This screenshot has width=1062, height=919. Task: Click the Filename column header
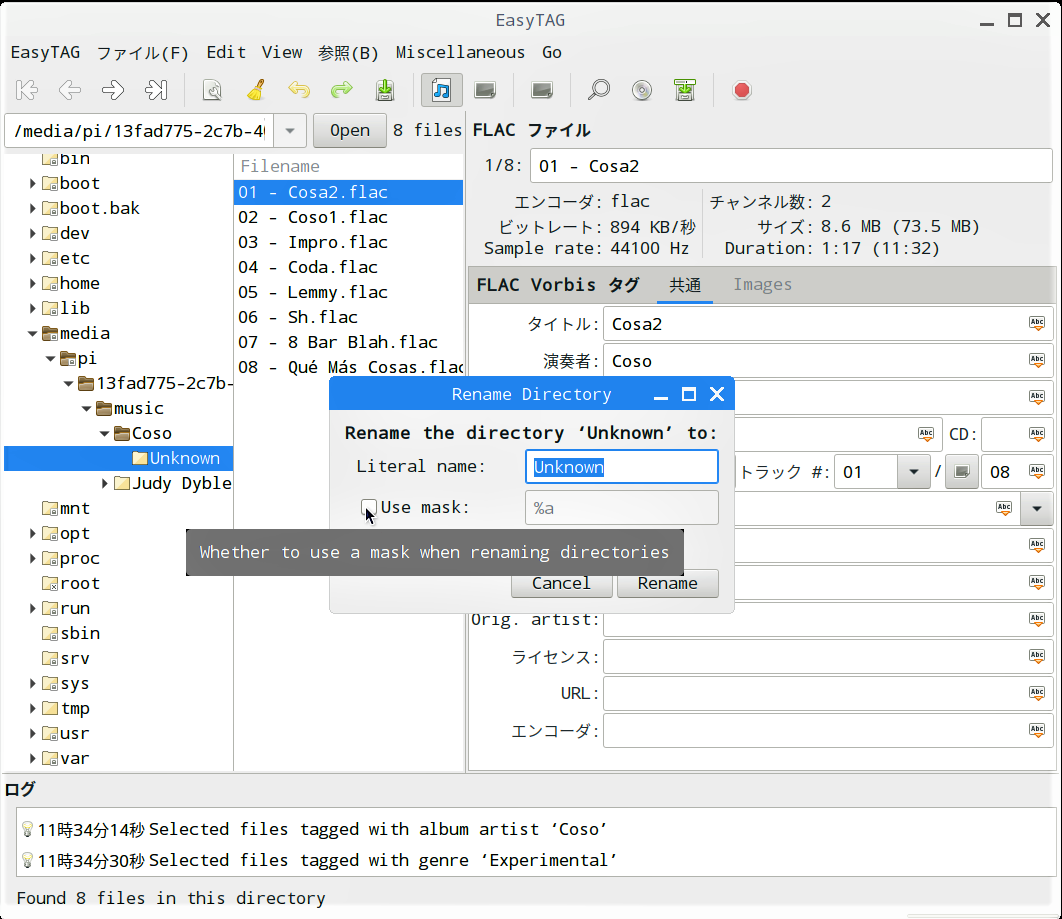(x=349, y=167)
